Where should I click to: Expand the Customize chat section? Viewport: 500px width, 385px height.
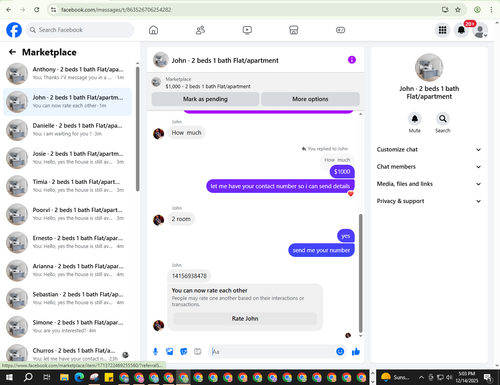tap(429, 150)
